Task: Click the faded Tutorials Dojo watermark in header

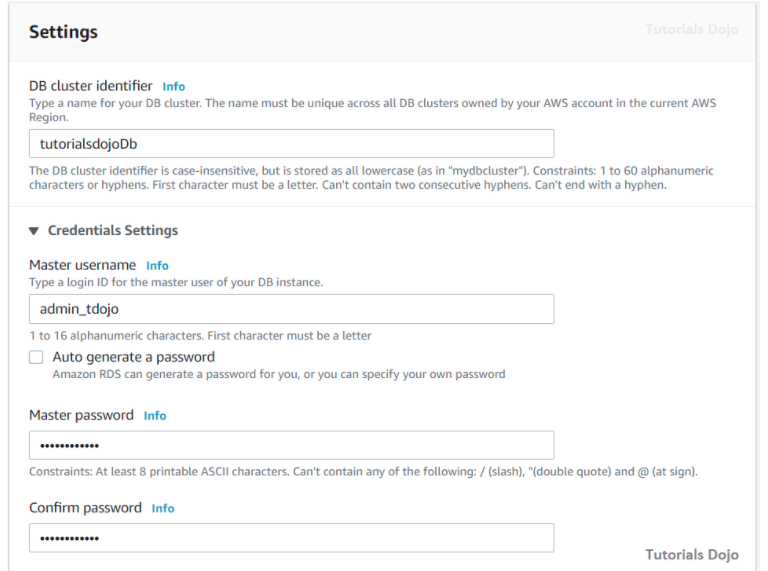Action: [x=691, y=30]
